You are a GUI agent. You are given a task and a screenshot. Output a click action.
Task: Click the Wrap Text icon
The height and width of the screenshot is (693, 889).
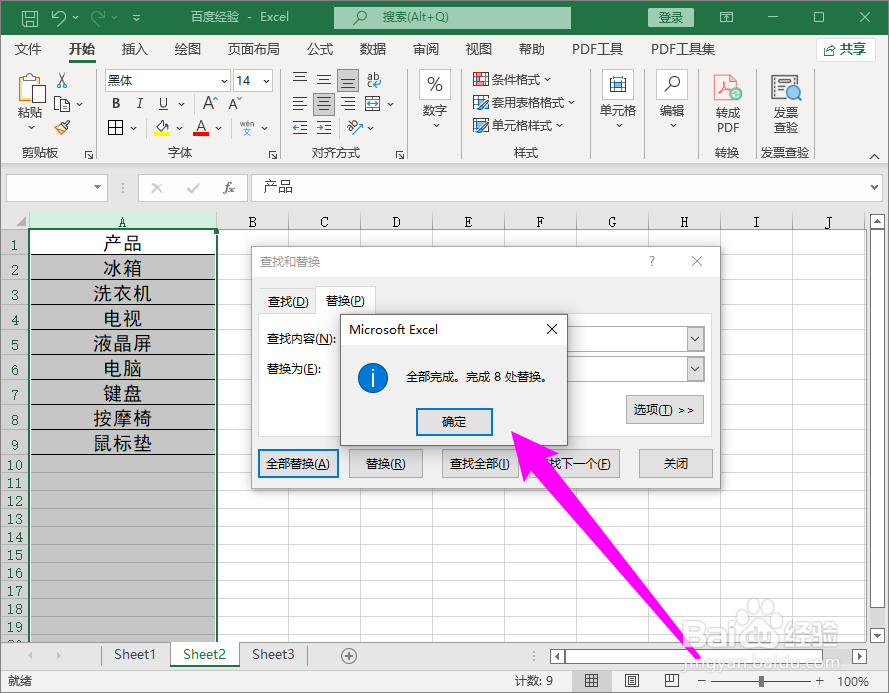pyautogui.click(x=374, y=80)
